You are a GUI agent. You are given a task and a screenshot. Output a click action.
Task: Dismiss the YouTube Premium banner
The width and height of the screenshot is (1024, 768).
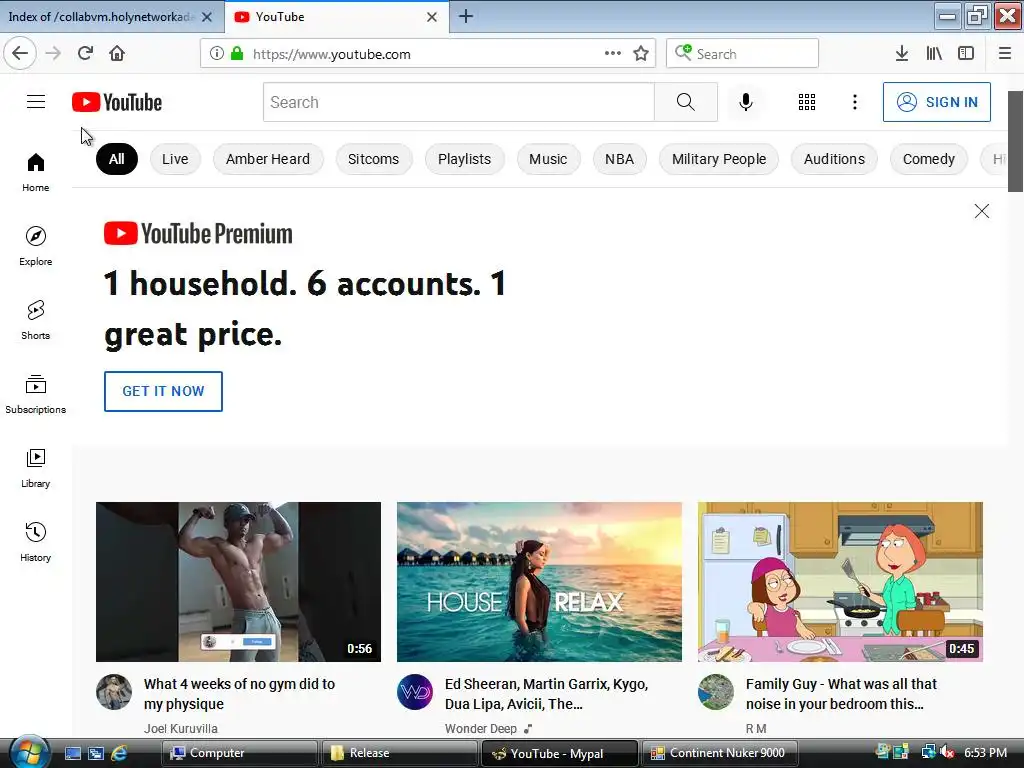point(982,211)
